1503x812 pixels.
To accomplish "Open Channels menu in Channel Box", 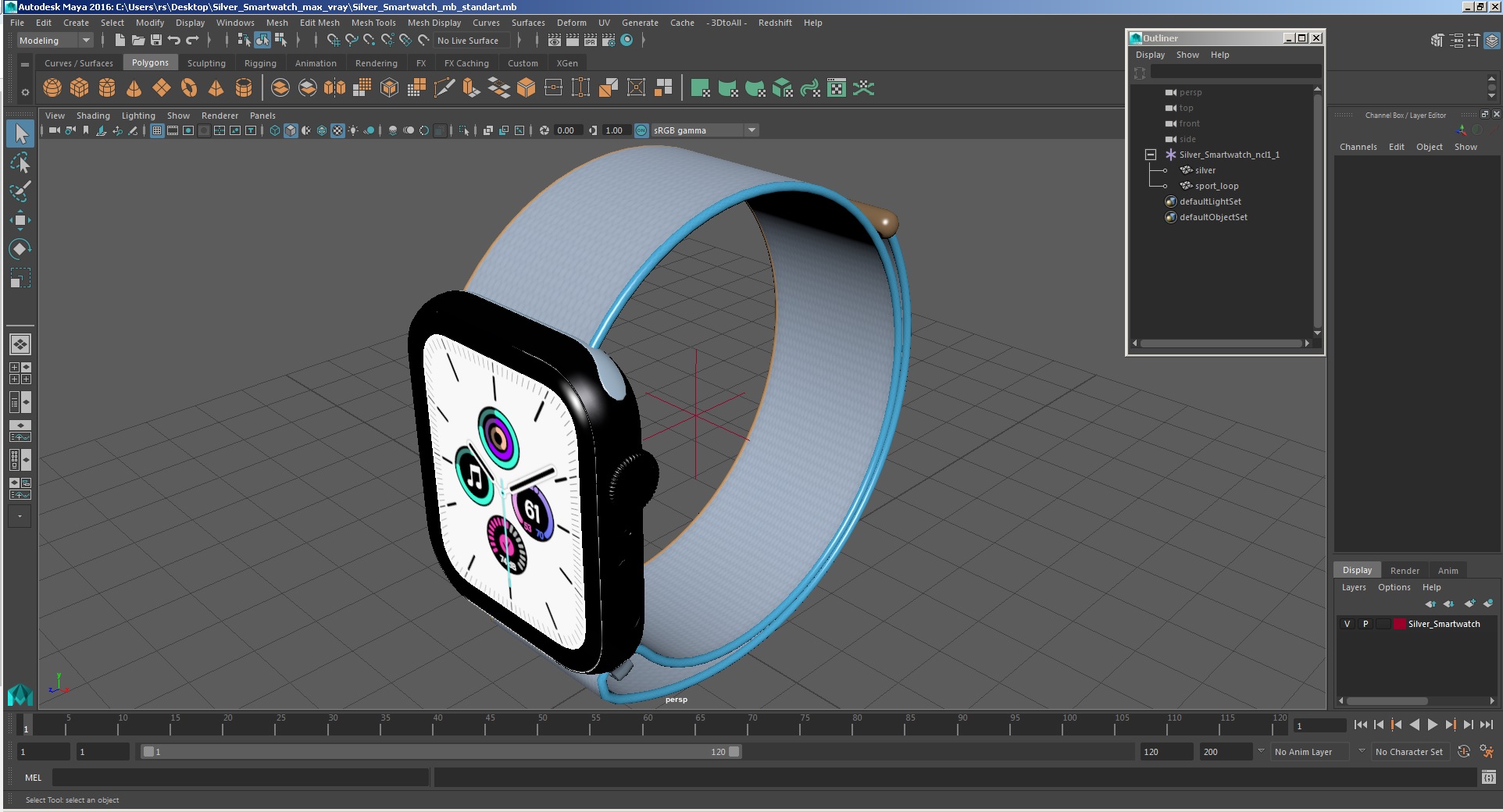I will click(x=1358, y=147).
